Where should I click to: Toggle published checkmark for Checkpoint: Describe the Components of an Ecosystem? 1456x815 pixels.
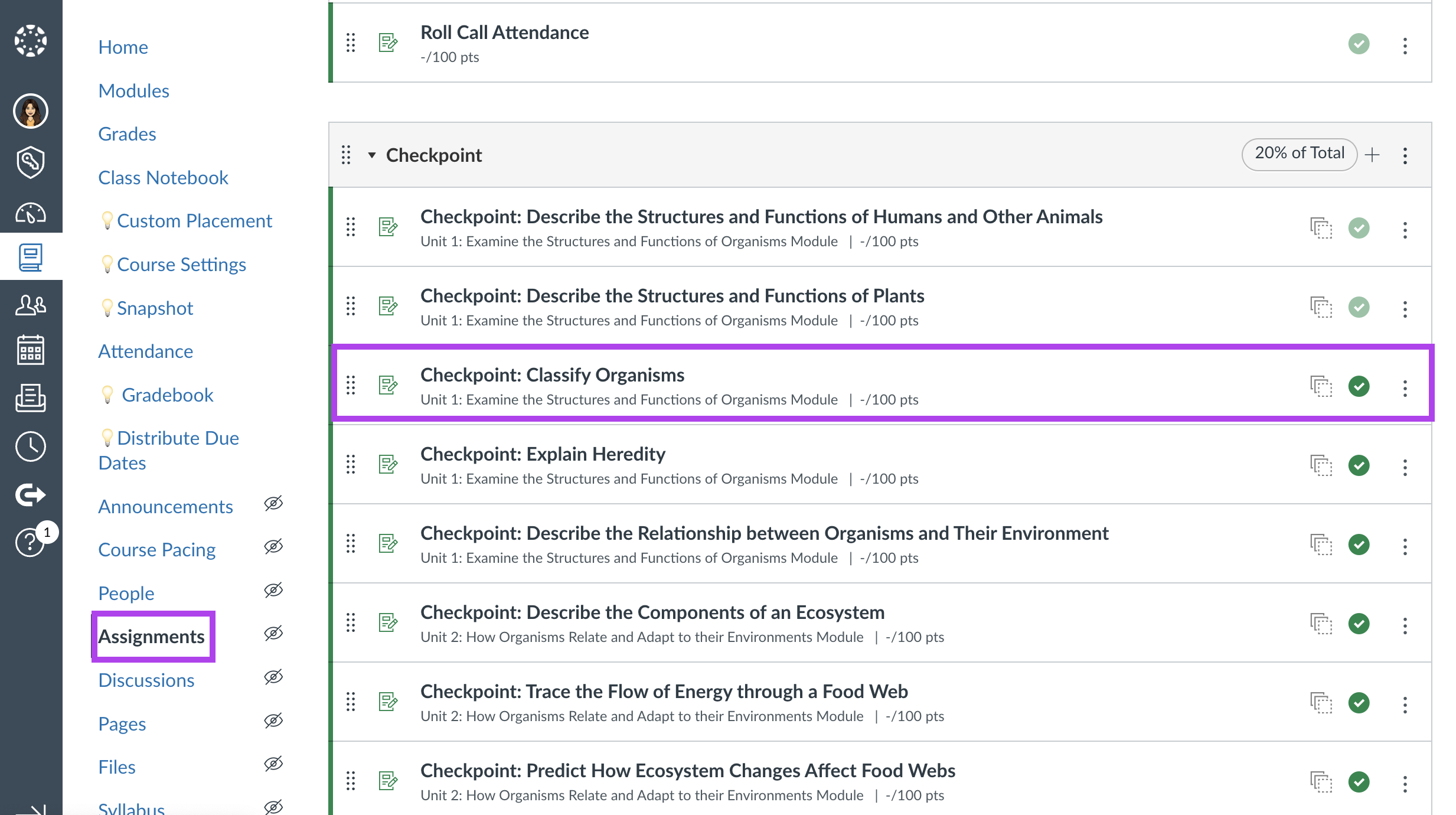(x=1359, y=624)
